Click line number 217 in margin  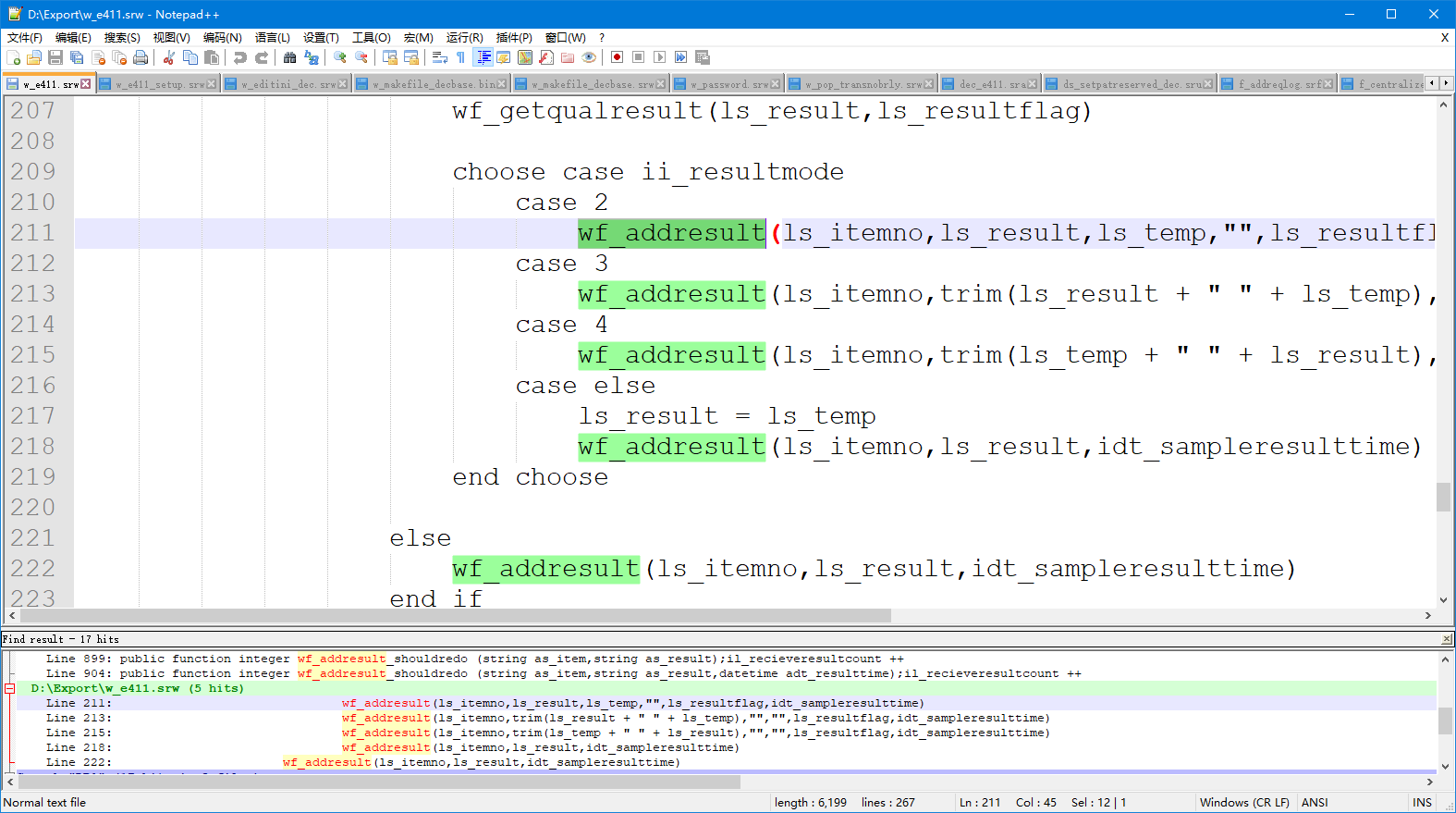click(33, 416)
